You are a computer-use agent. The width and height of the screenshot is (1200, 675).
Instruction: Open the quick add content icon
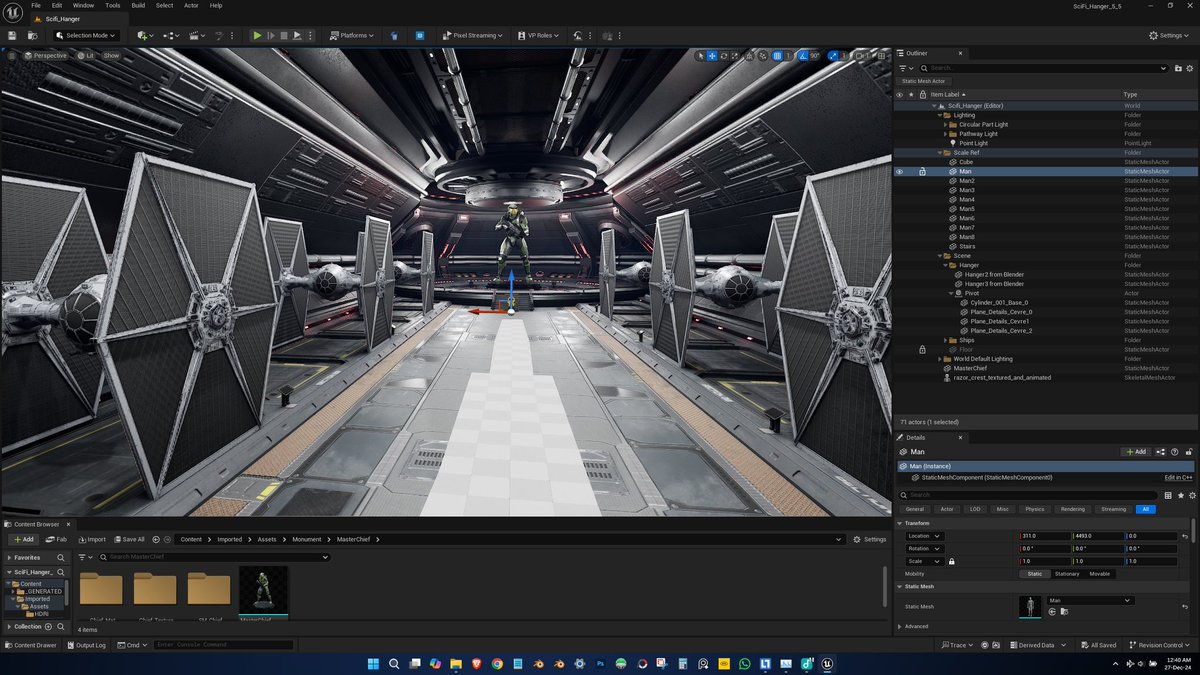coord(145,35)
